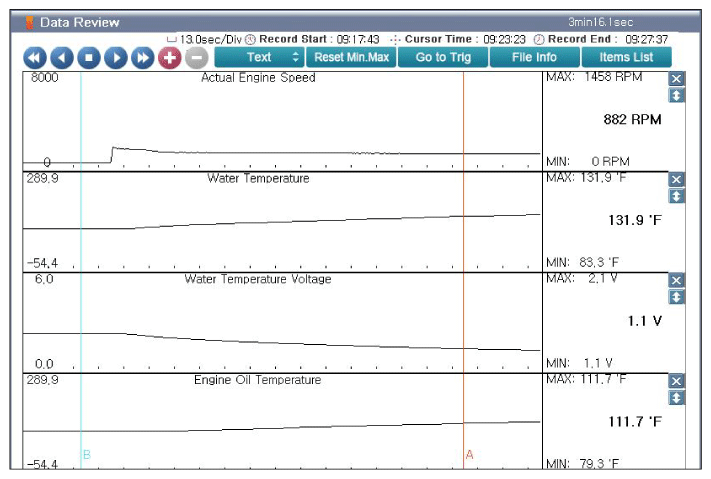Stop the data playback
This screenshot has height=479, width=711.
pyautogui.click(x=88, y=58)
